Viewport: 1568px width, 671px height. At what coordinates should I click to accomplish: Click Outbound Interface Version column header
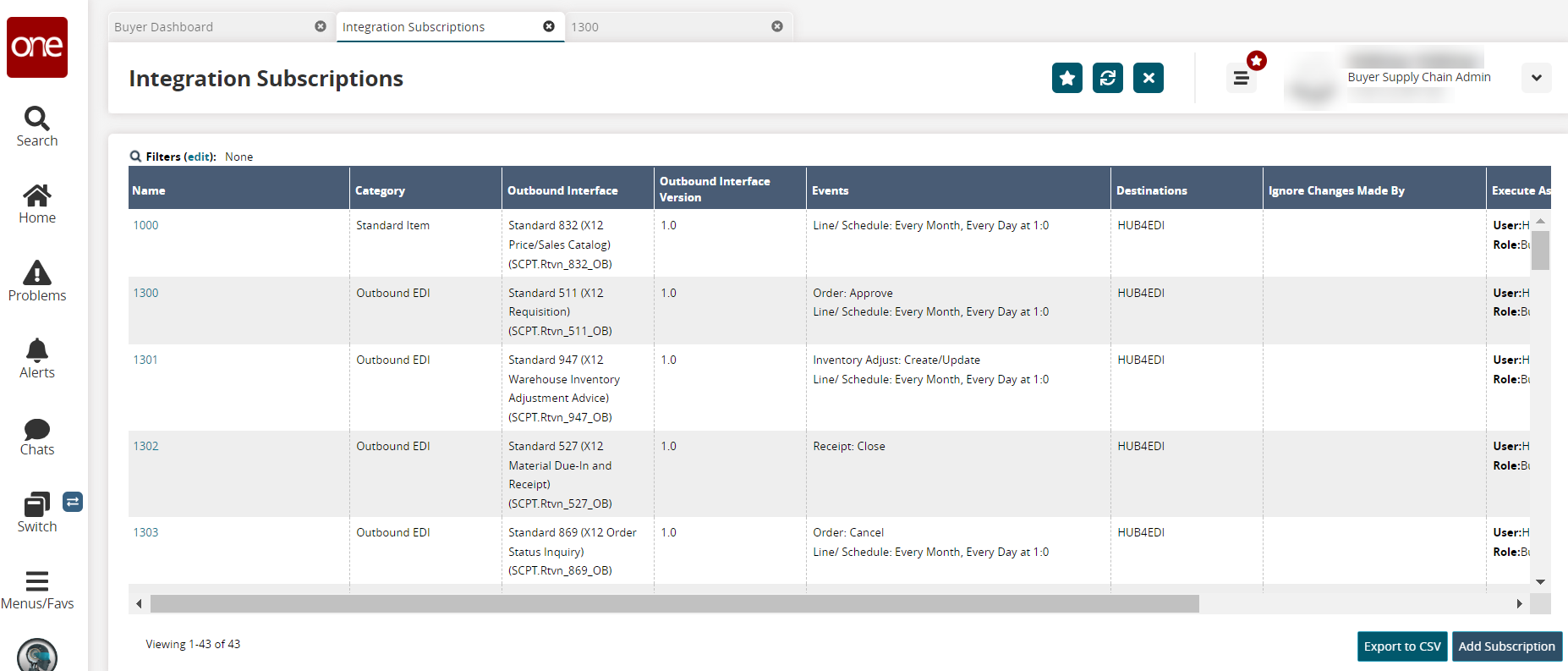(x=730, y=188)
